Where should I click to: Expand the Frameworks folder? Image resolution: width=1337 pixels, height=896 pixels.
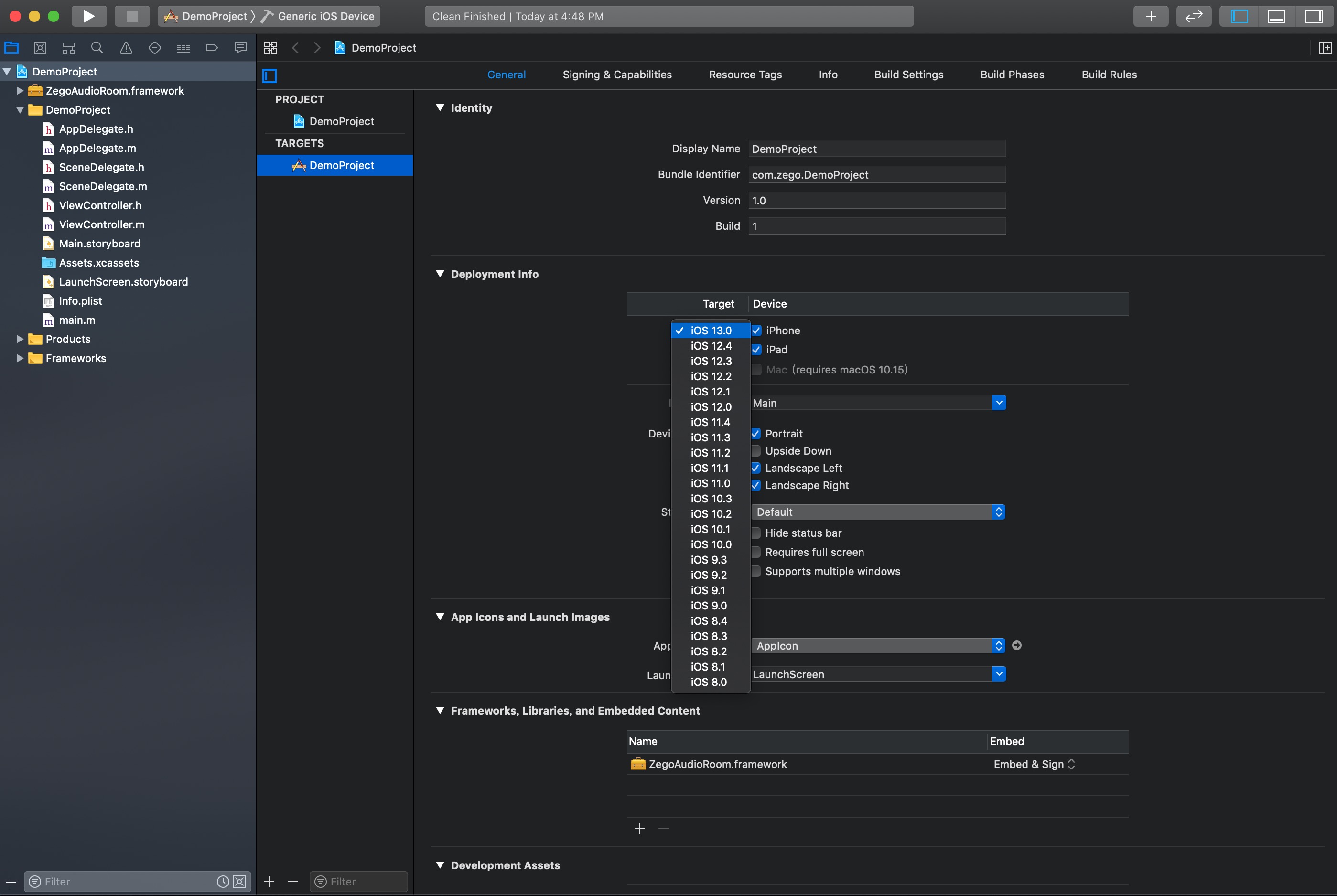[20, 358]
